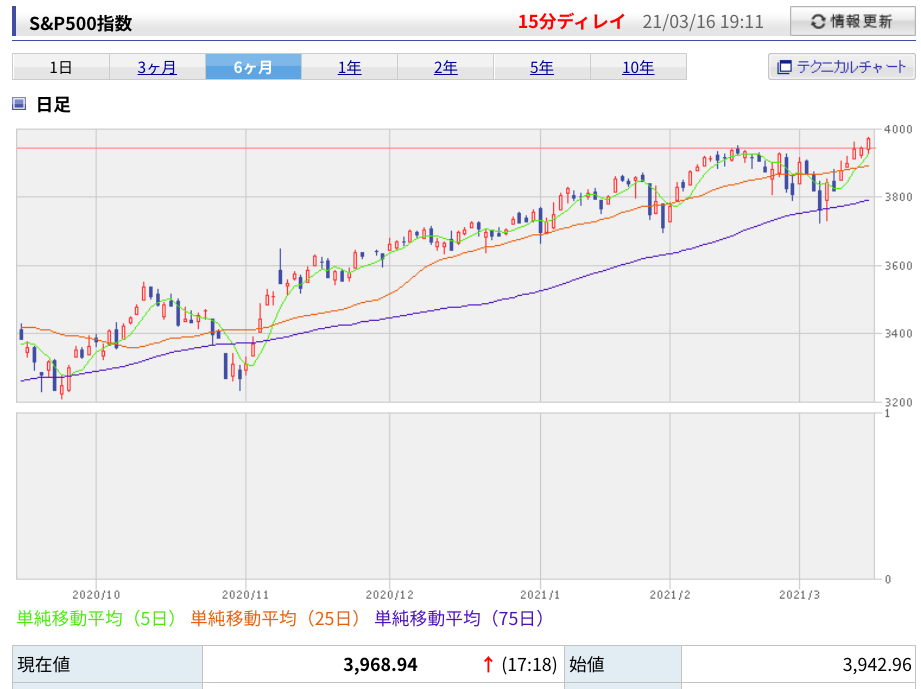This screenshot has height=689, width=921.
Task: Click the 4000 price axis label
Action: [898, 129]
